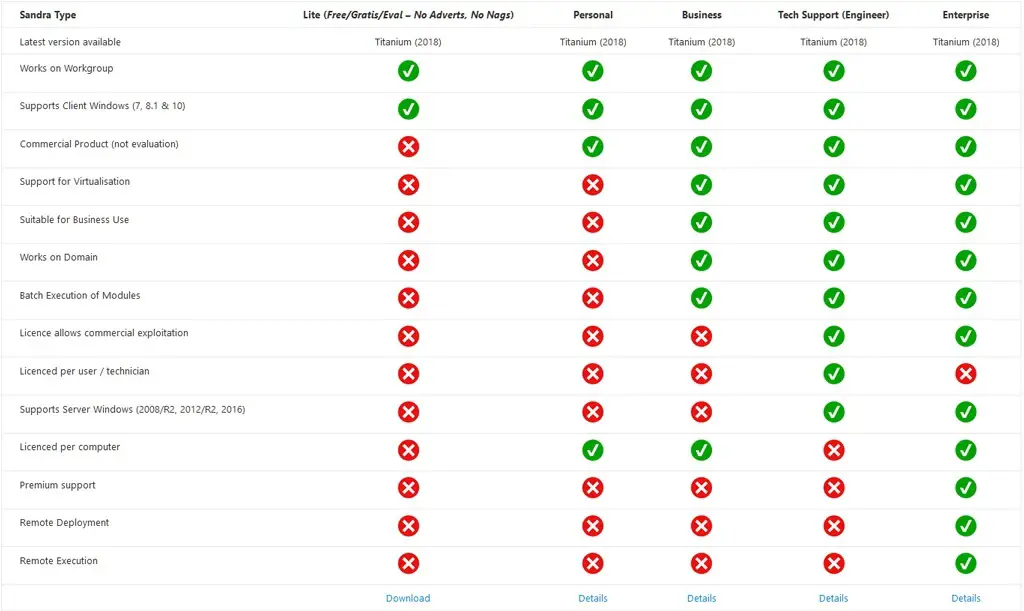Click the Download link for Lite
This screenshot has width=1024, height=611.
pyautogui.click(x=408, y=598)
